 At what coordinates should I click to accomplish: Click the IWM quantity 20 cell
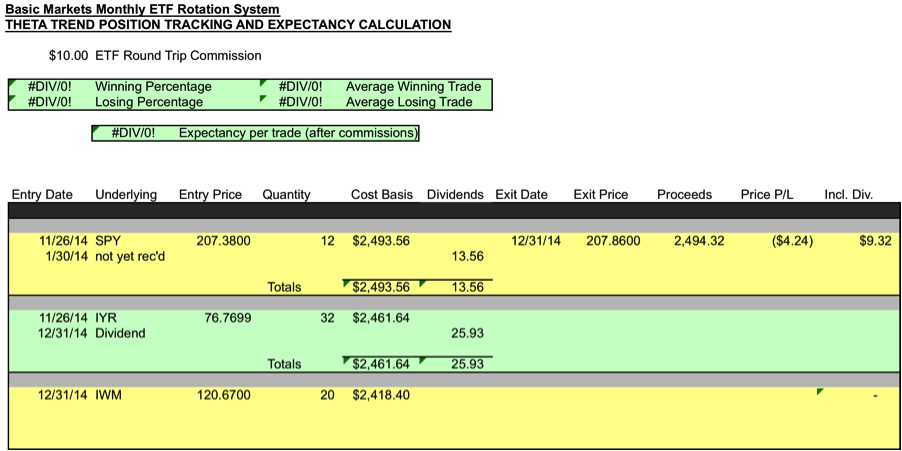click(x=327, y=395)
